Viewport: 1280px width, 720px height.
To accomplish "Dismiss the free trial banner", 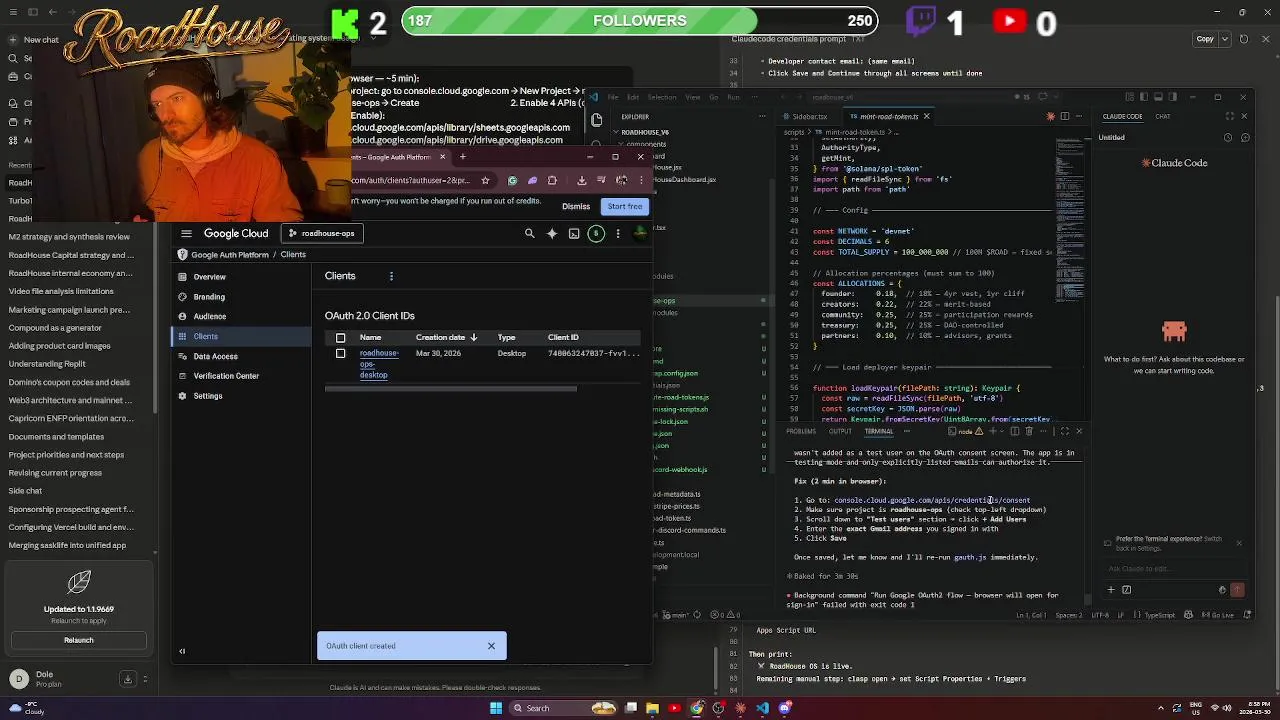I will point(576,207).
